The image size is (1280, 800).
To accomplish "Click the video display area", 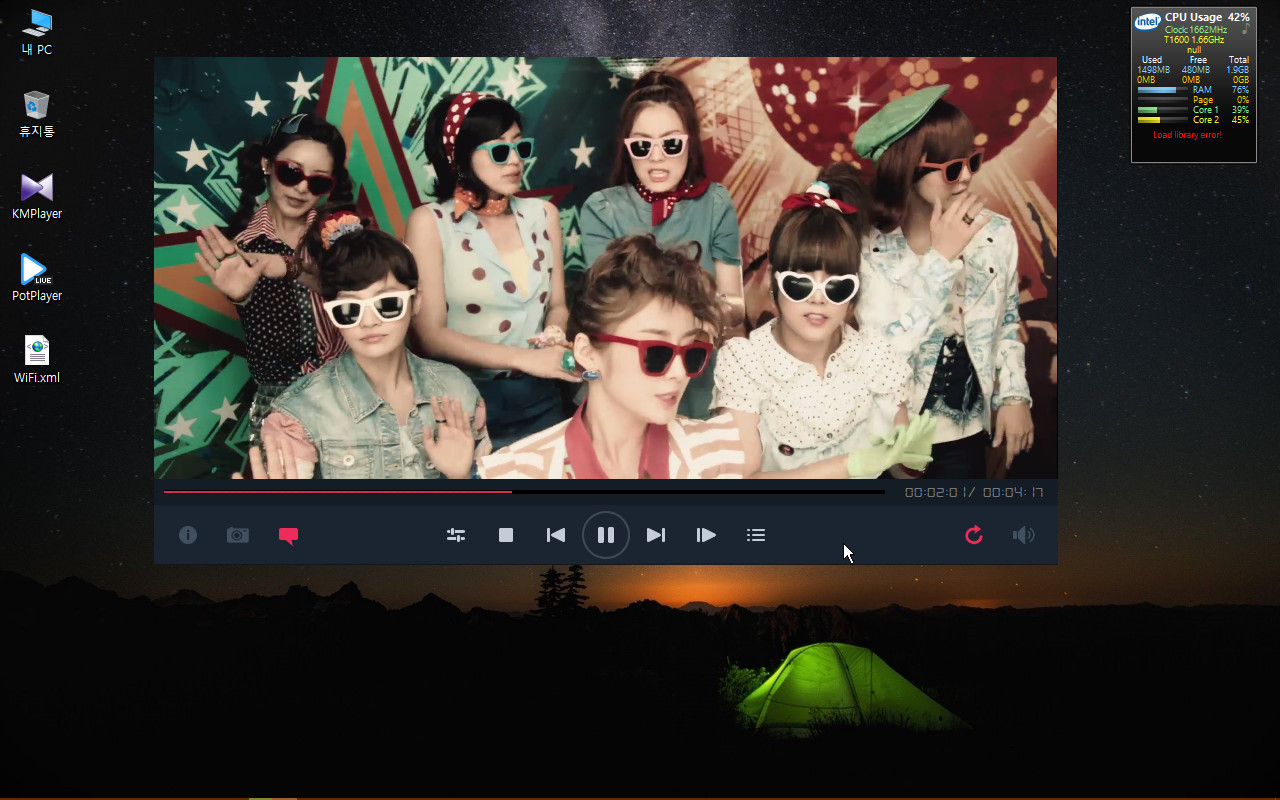I will pos(605,268).
